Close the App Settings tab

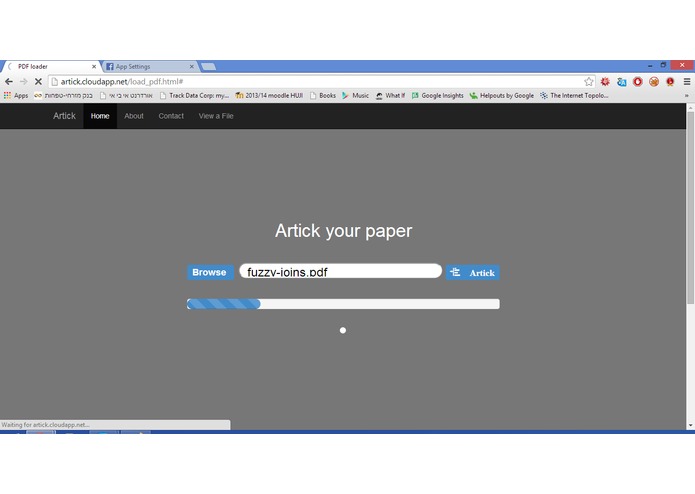191,66
